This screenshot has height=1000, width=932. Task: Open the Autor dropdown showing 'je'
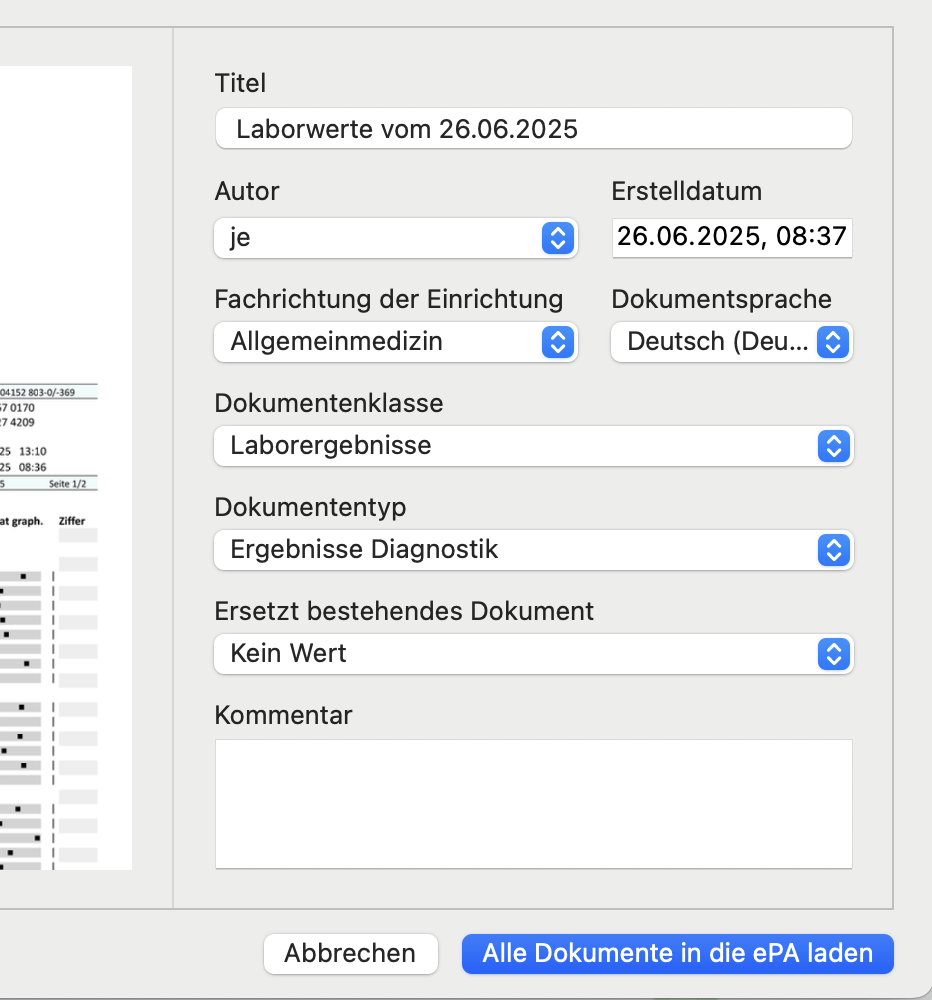tap(396, 239)
